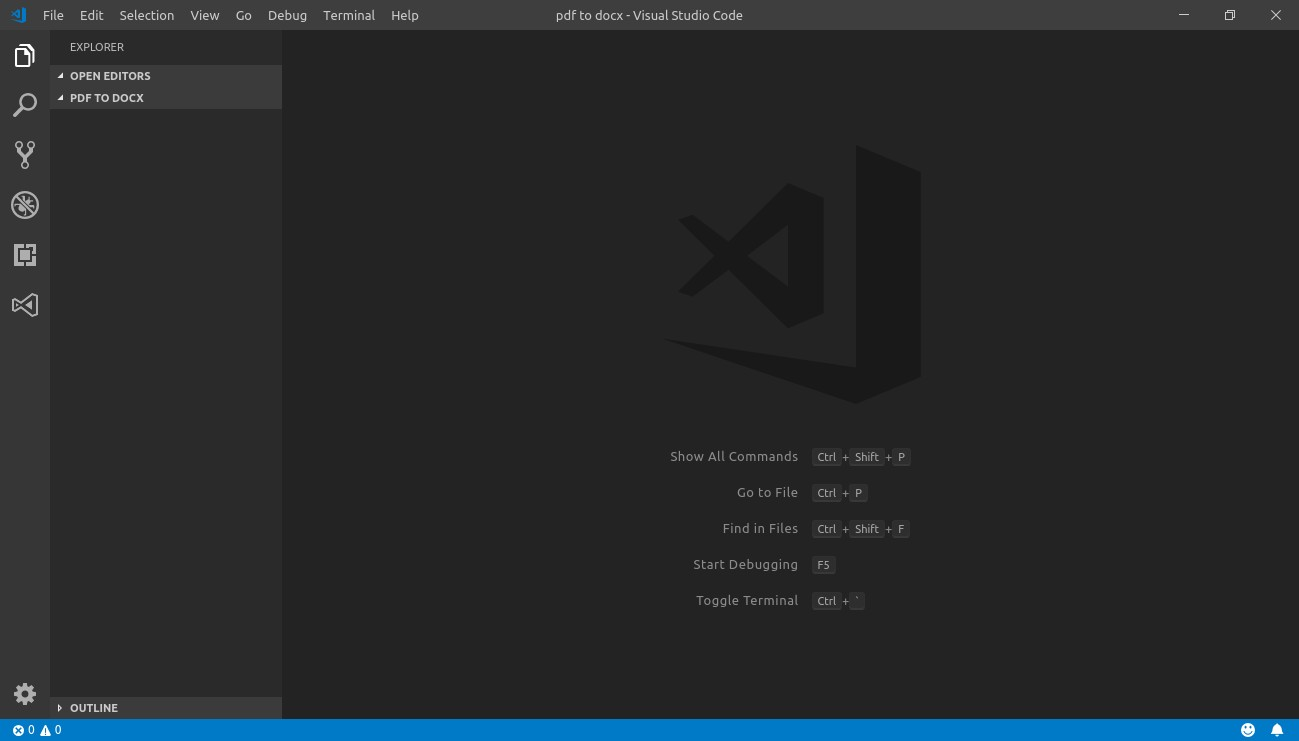Open the Search view icon

(x=25, y=105)
